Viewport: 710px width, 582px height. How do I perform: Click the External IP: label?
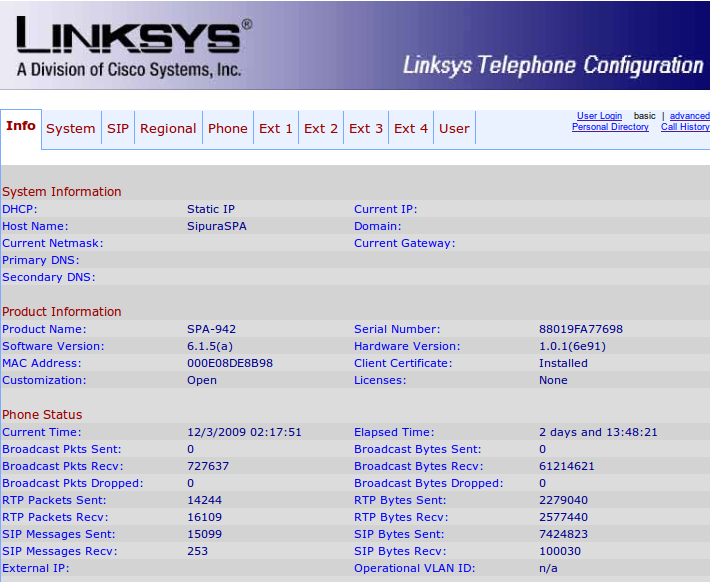click(36, 568)
